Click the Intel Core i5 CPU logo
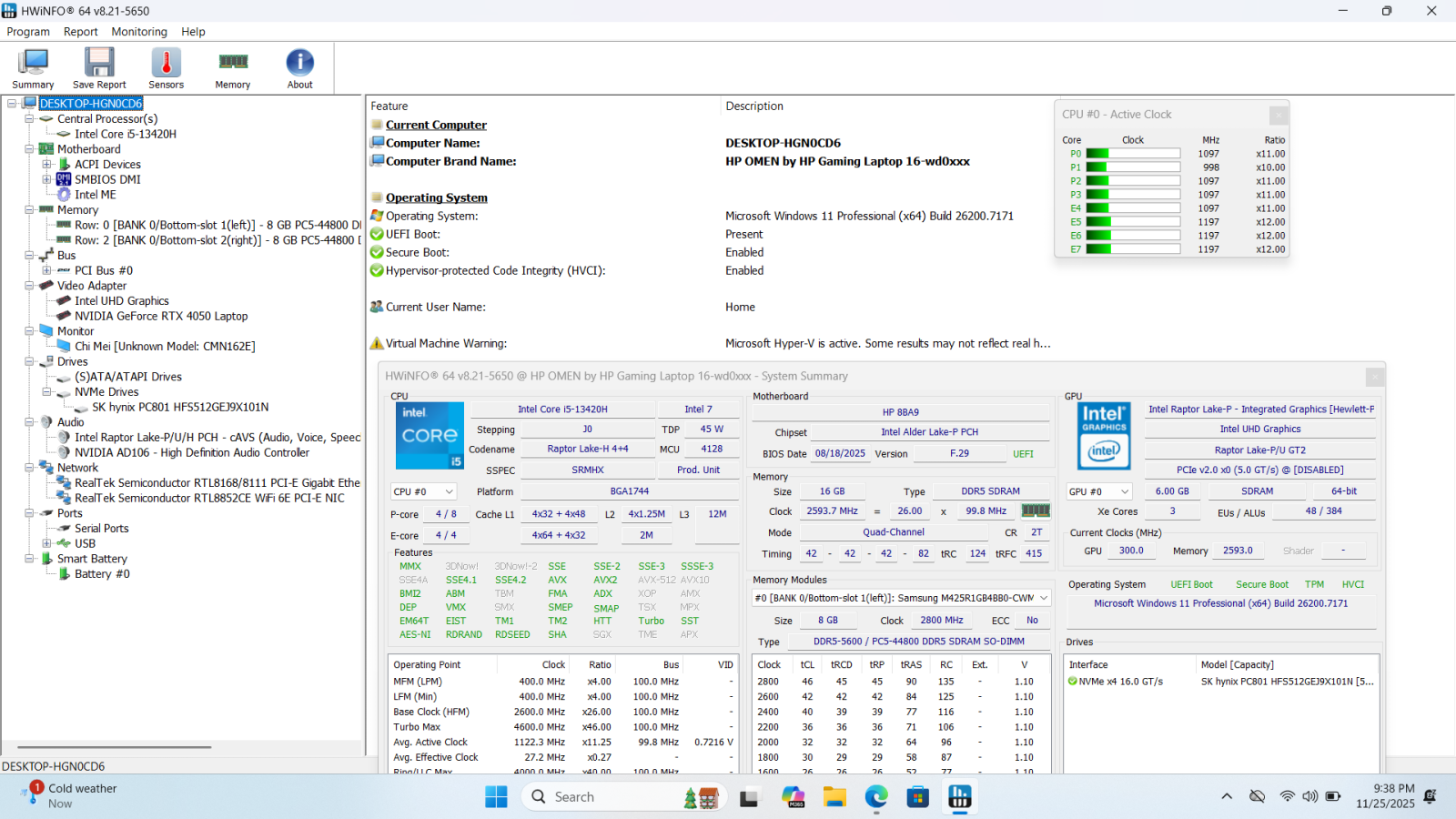The image size is (1456, 819). point(430,436)
